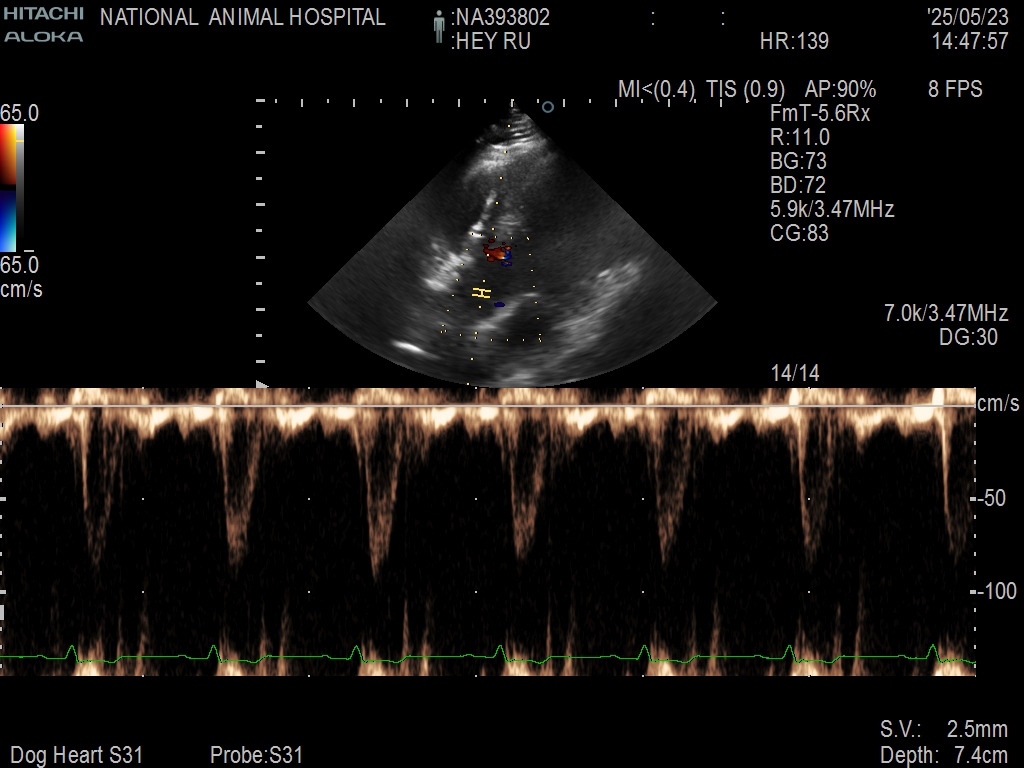Select the Dog Heart S31 preset label
1024x768 pixels.
(x=76, y=755)
